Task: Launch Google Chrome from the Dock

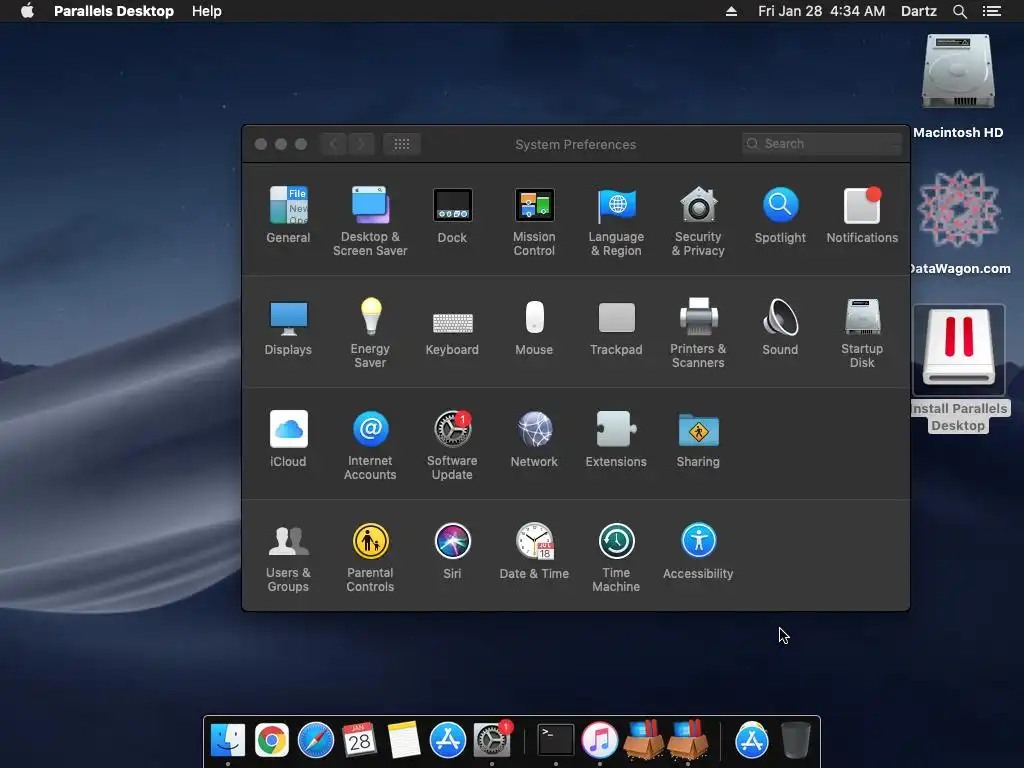Action: point(272,740)
